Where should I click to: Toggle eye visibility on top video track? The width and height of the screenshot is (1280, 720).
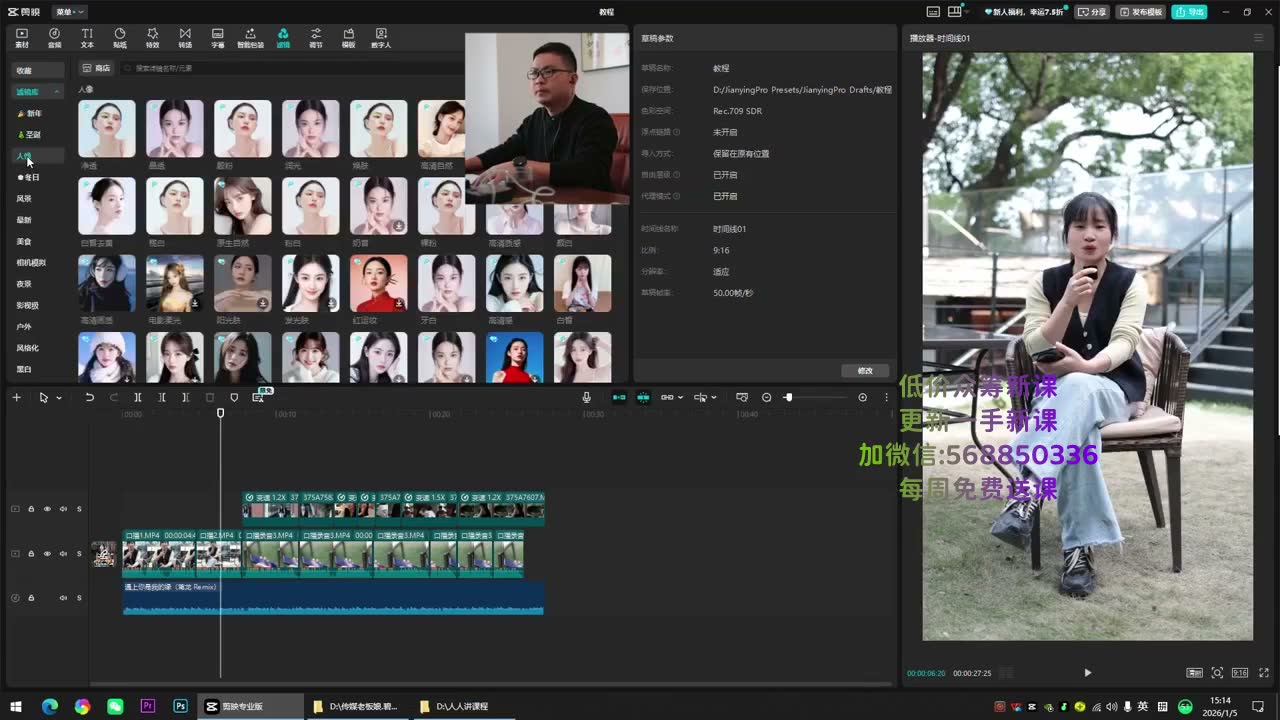47,509
